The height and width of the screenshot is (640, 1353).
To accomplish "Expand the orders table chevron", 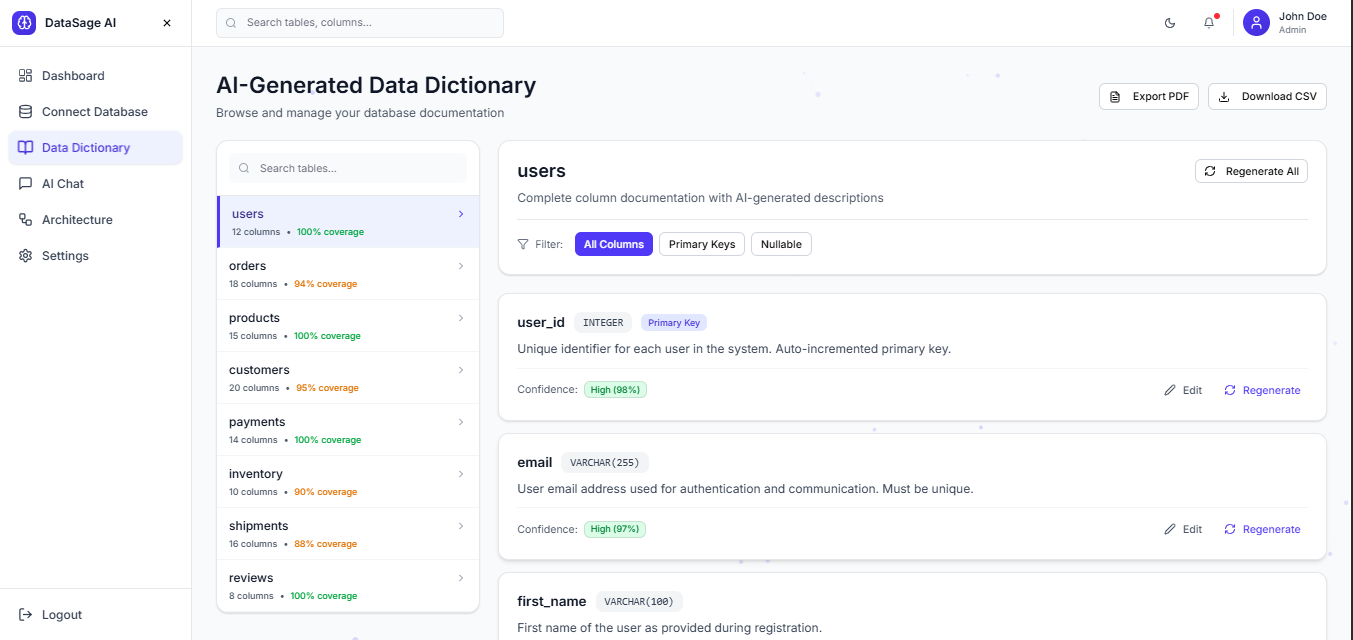I will click(x=461, y=266).
